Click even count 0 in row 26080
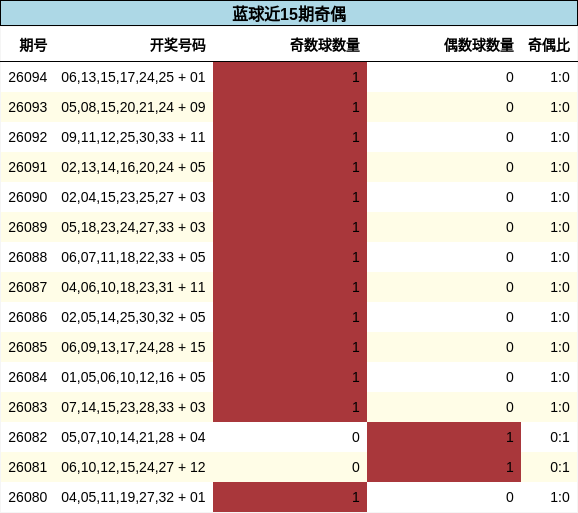Image resolution: width=578 pixels, height=513 pixels. click(509, 497)
